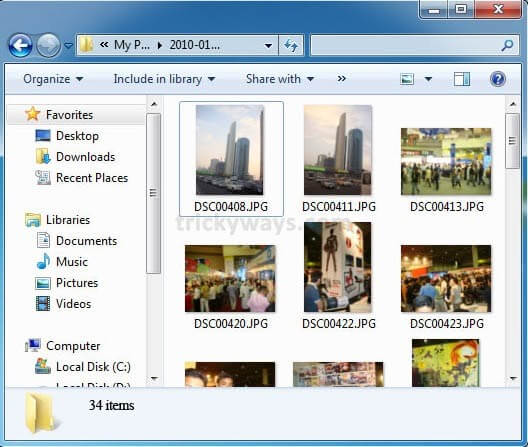Screen dimensions: 528x447
Task: Click the DSC00411.JPG file name
Action: [339, 206]
